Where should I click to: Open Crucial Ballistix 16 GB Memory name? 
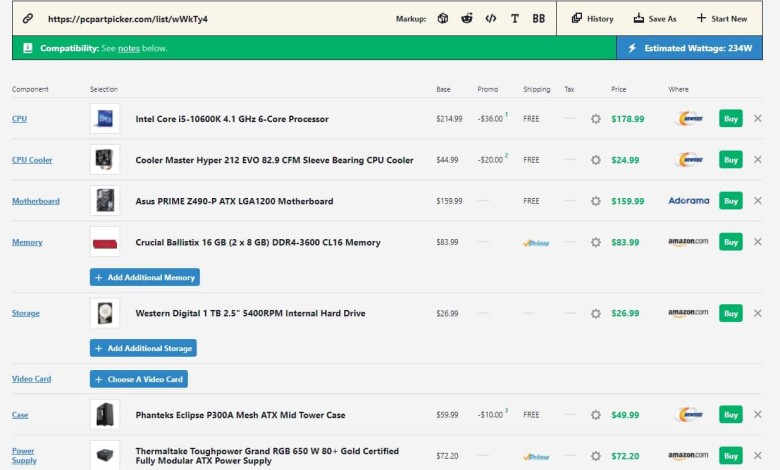click(x=258, y=242)
